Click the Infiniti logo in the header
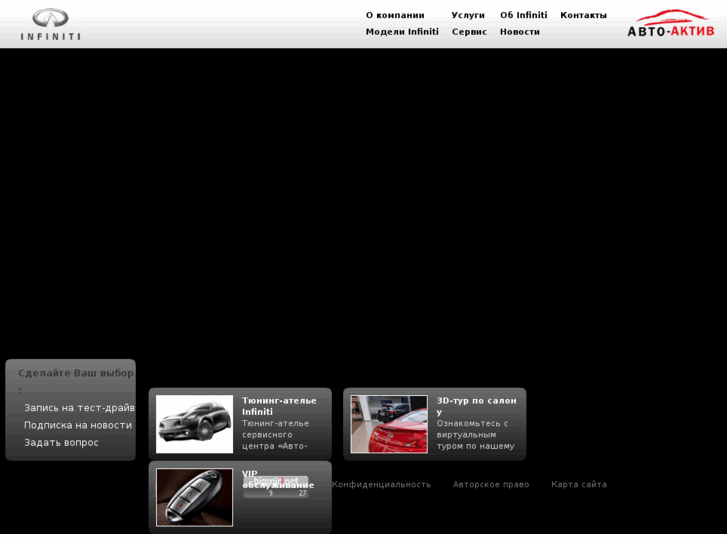727x545 pixels. 51,25
